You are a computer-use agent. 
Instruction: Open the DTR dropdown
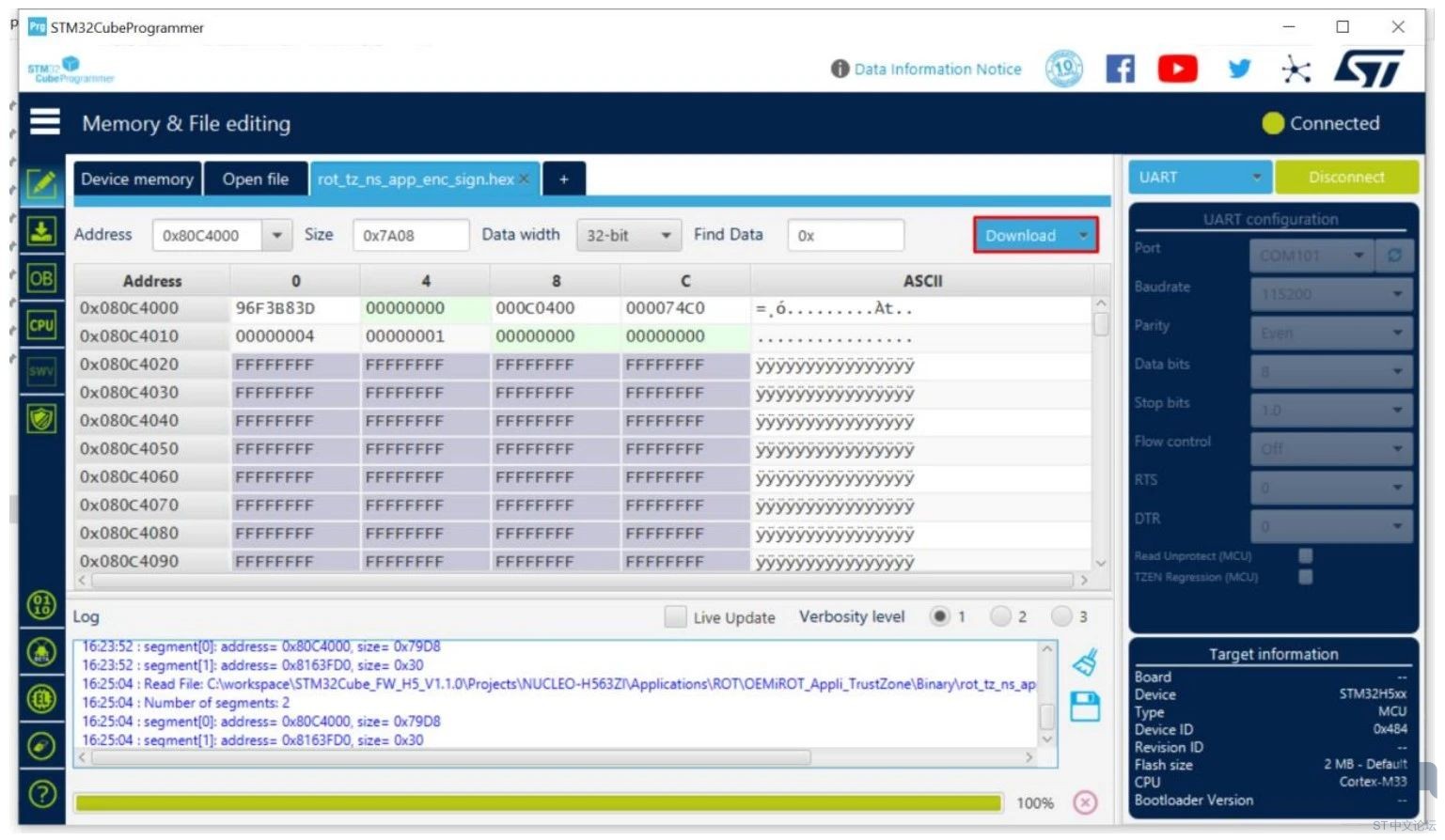pyautogui.click(x=1331, y=525)
